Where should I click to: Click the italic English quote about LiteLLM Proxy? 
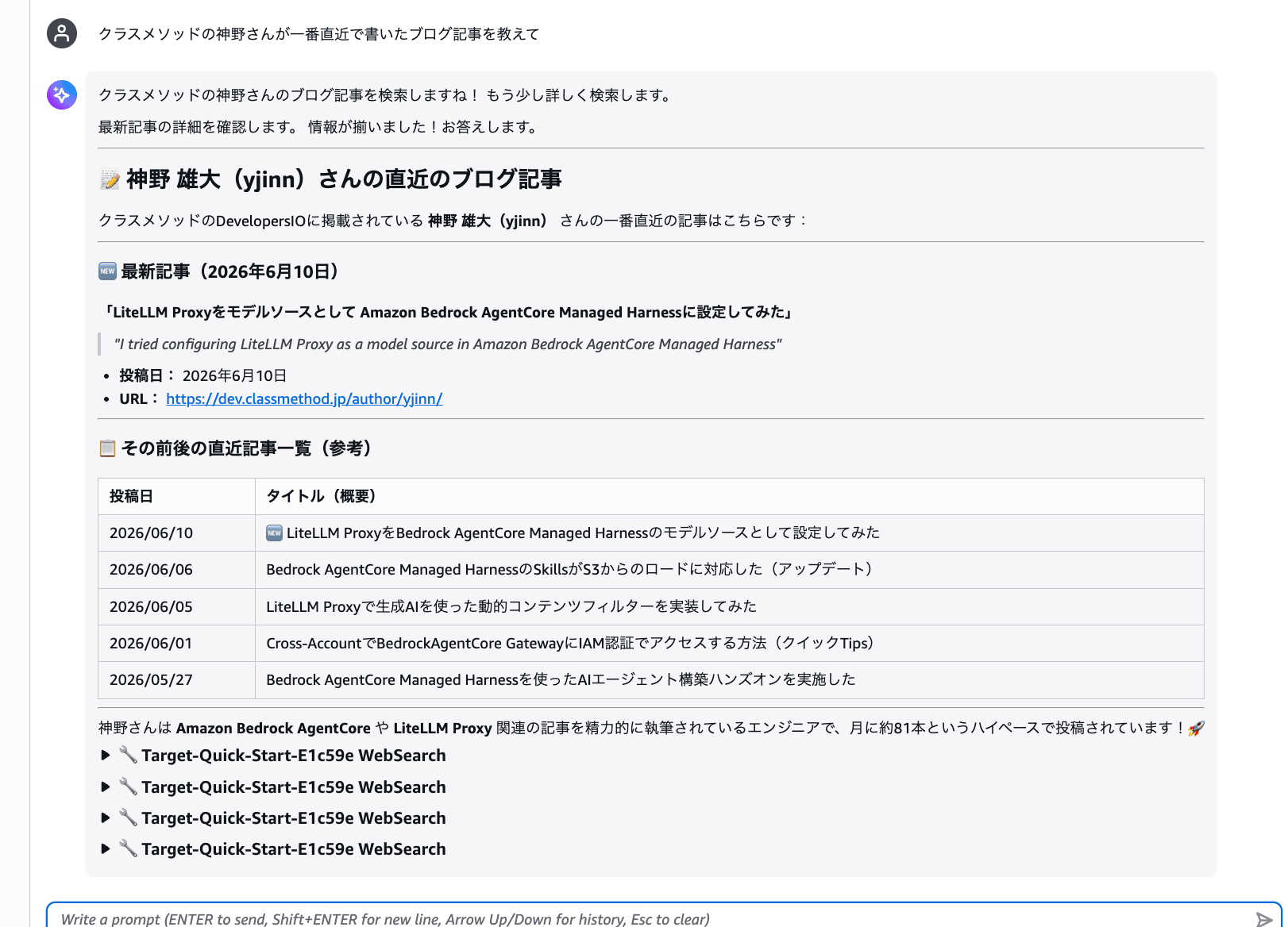click(x=448, y=344)
